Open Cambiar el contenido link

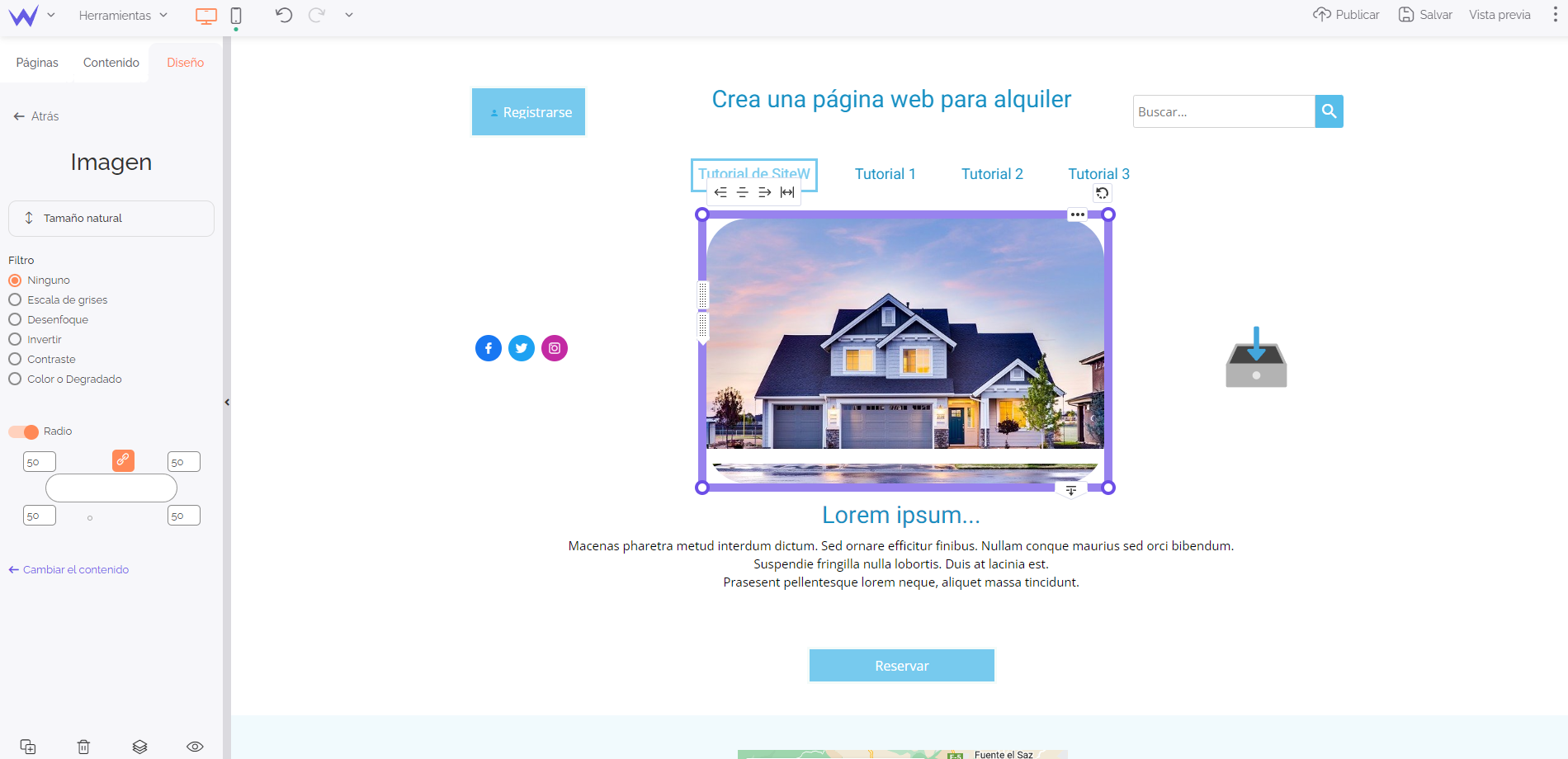tap(68, 570)
